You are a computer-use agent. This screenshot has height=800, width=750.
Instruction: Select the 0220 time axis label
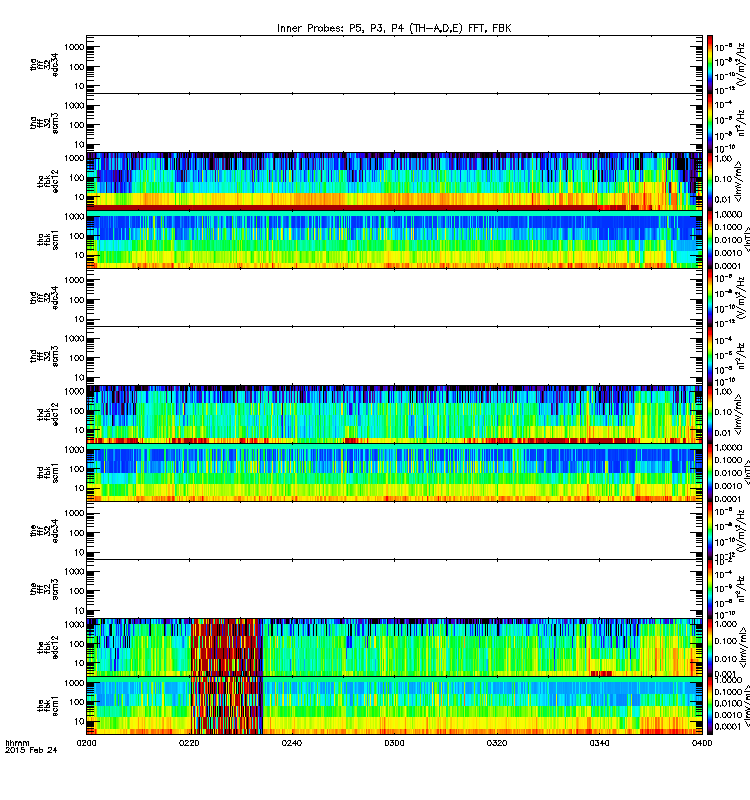click(x=189, y=743)
